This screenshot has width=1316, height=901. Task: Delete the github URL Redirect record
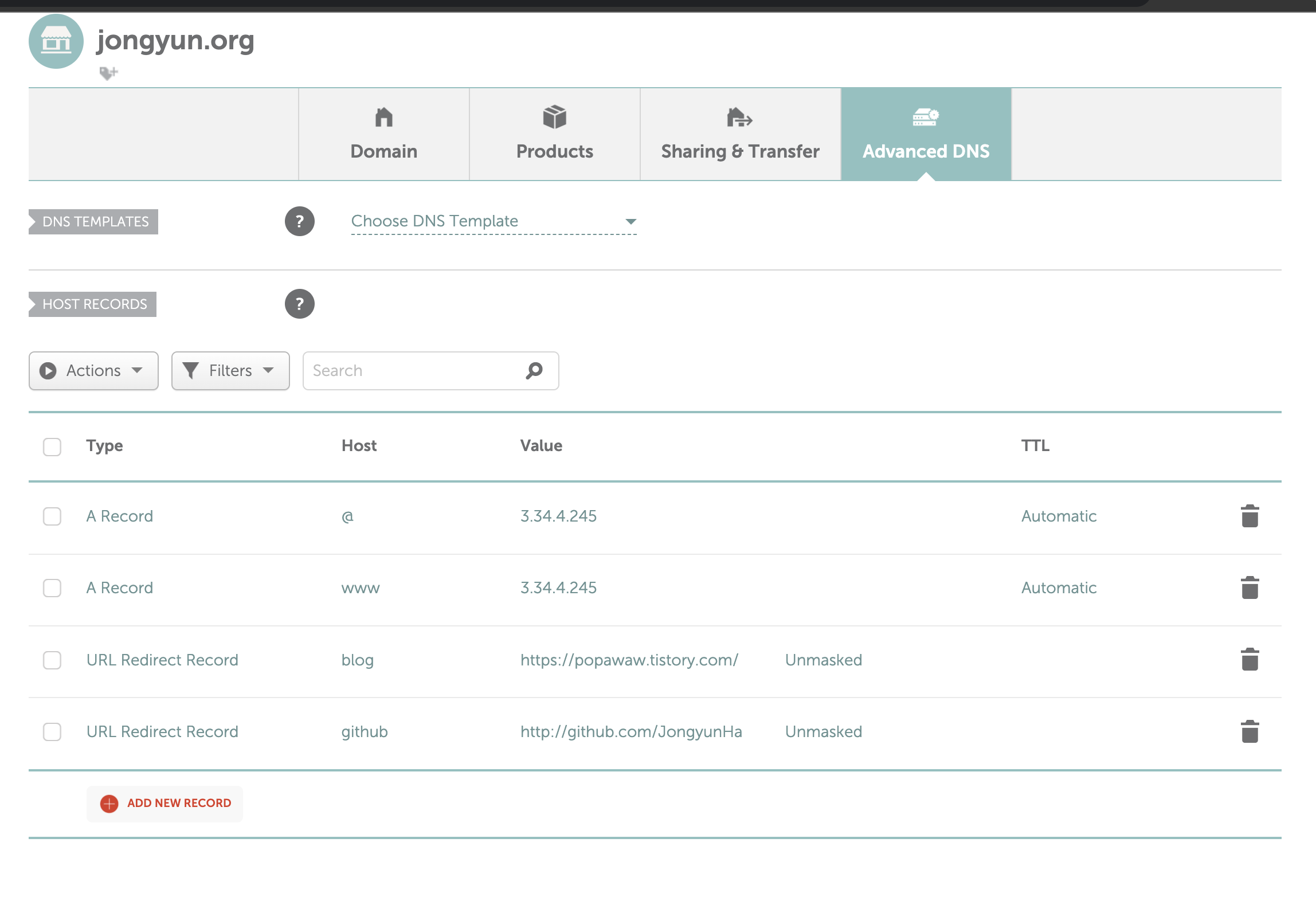point(1250,731)
